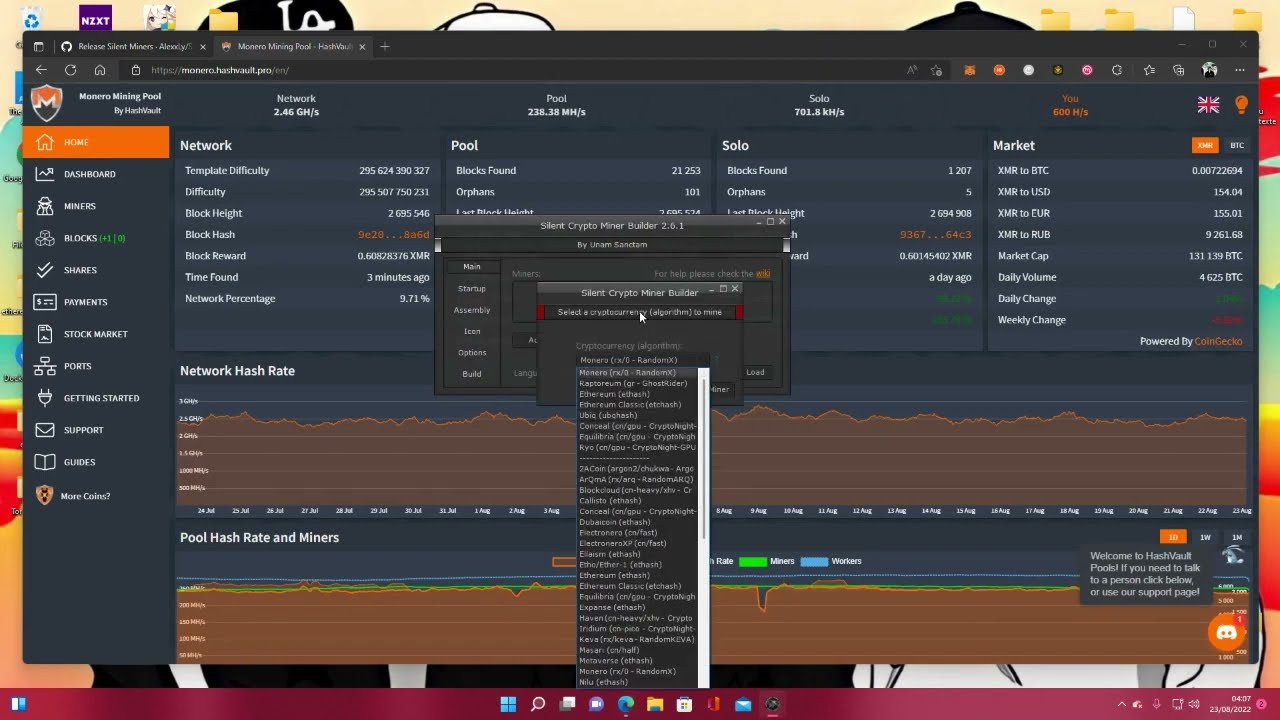Show pool hash rate for 1W

[1205, 537]
